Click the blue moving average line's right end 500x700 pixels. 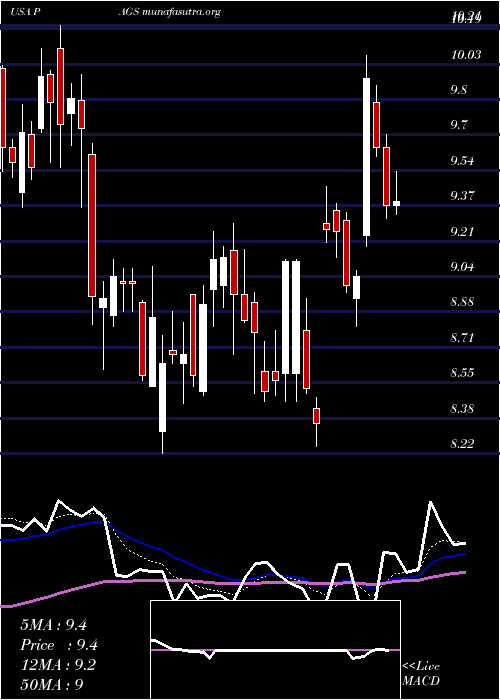tap(463, 554)
